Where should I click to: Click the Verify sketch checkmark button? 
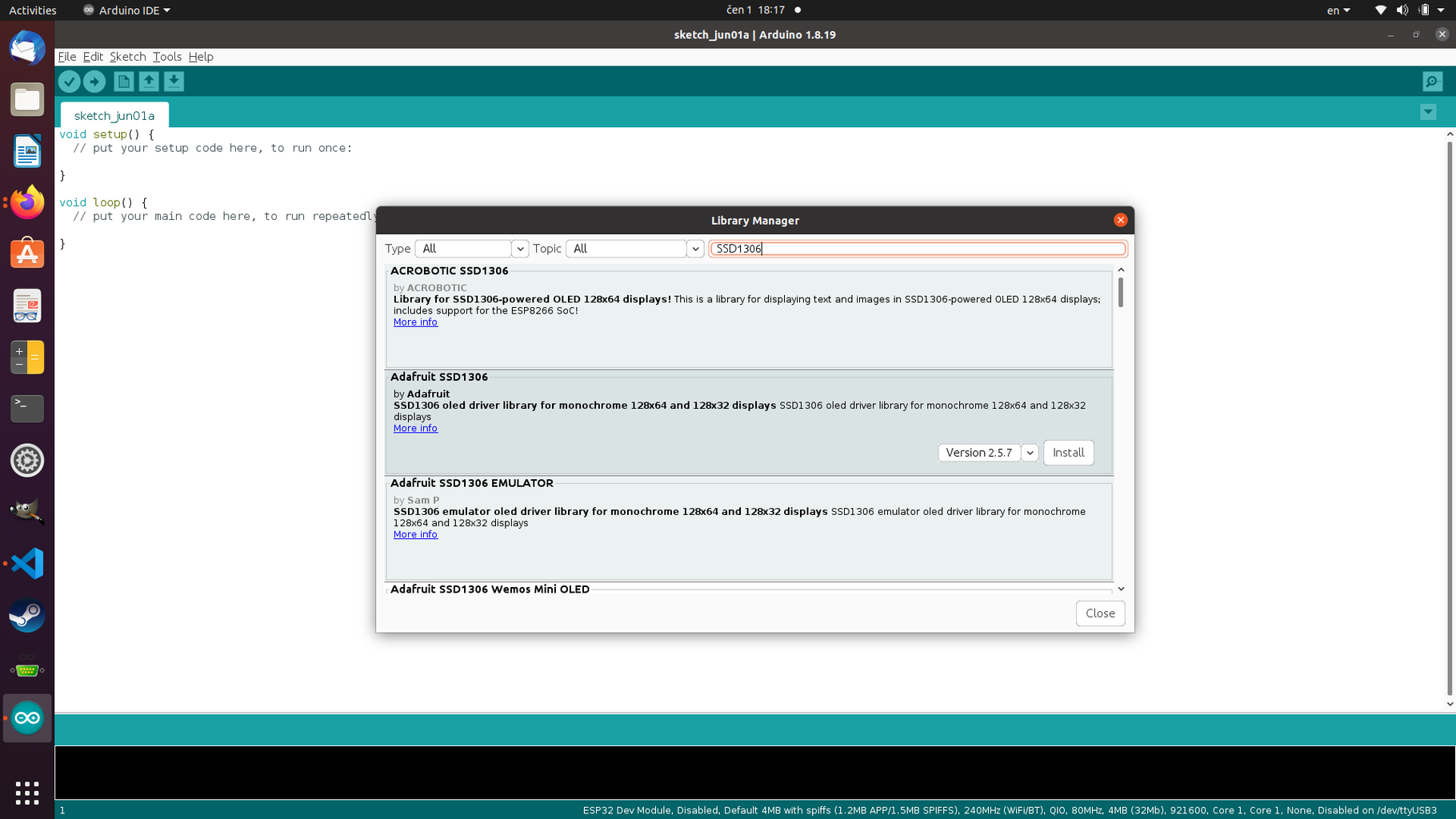[x=70, y=82]
